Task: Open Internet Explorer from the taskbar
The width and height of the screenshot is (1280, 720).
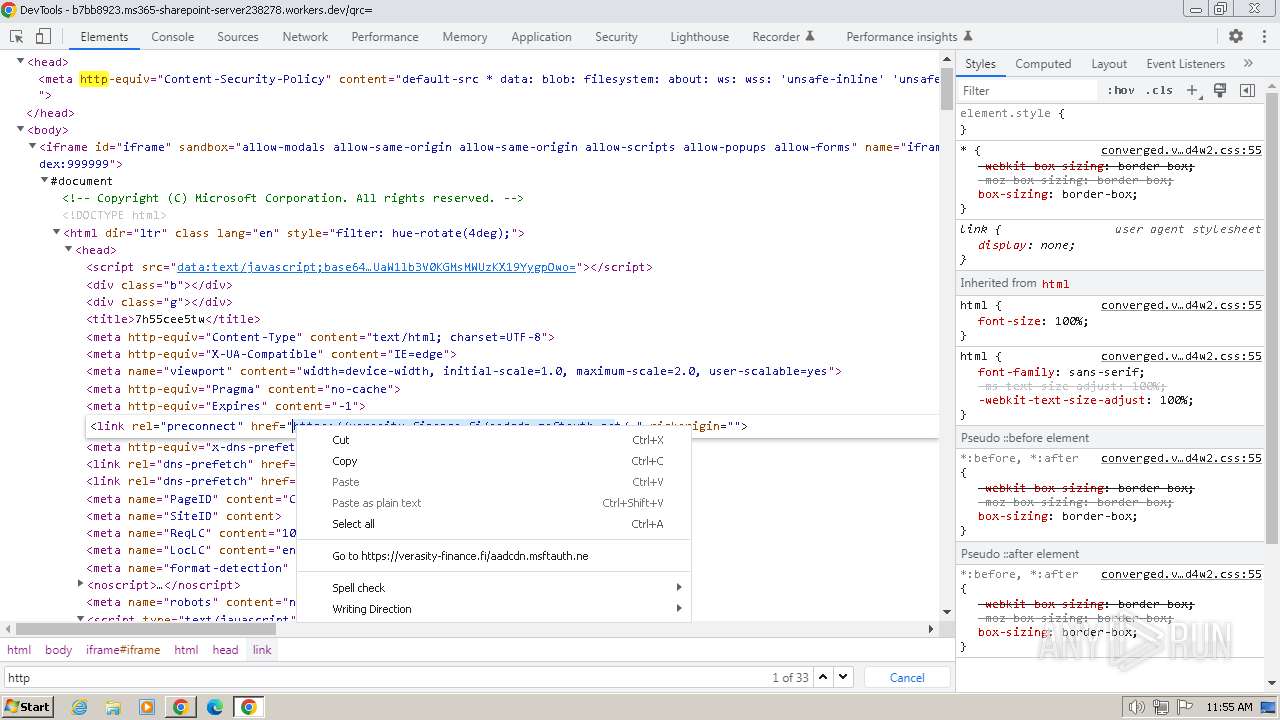Action: [x=79, y=707]
